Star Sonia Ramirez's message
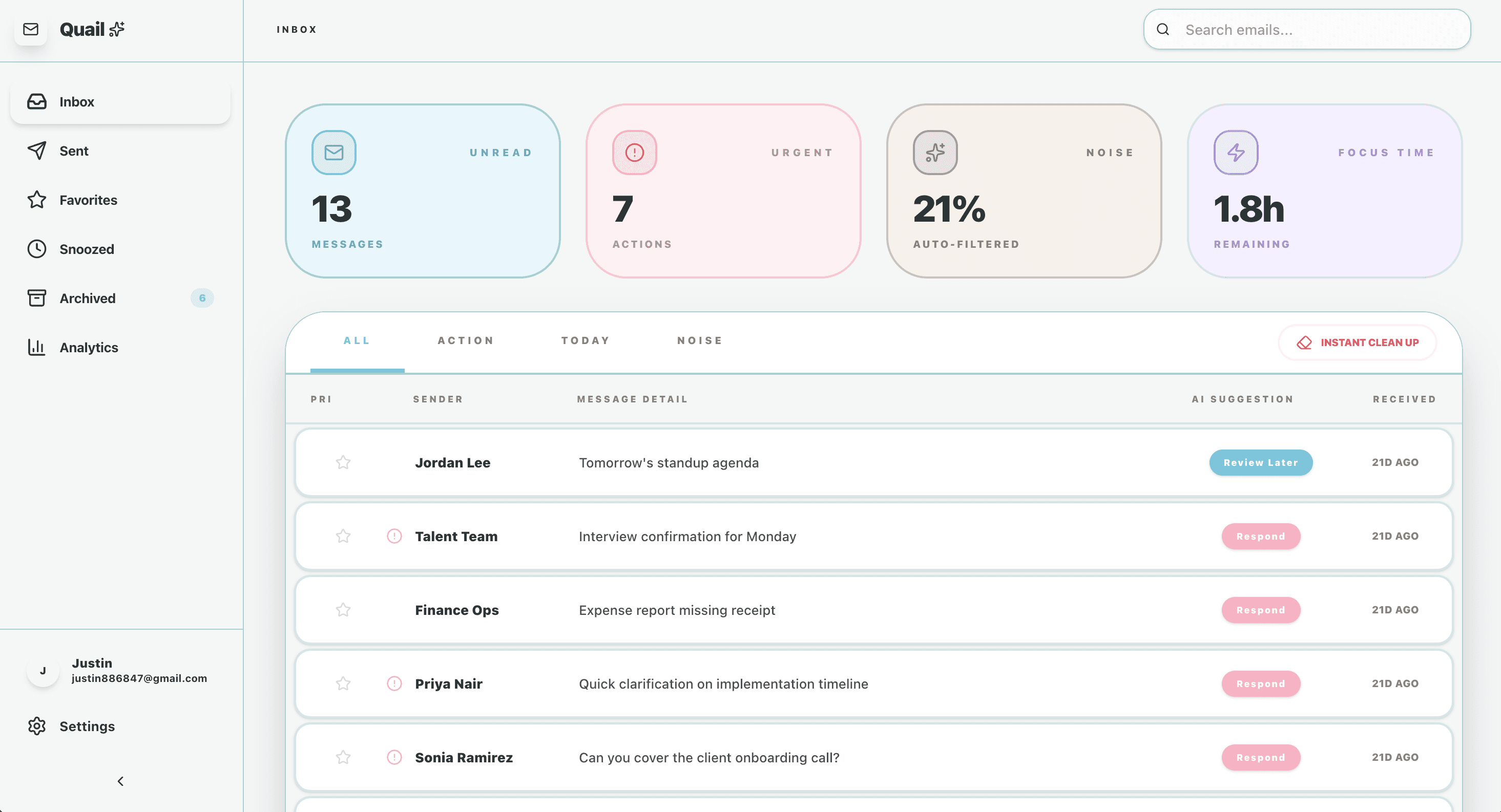Screen dimensions: 1501x812 pyautogui.click(x=343, y=757)
